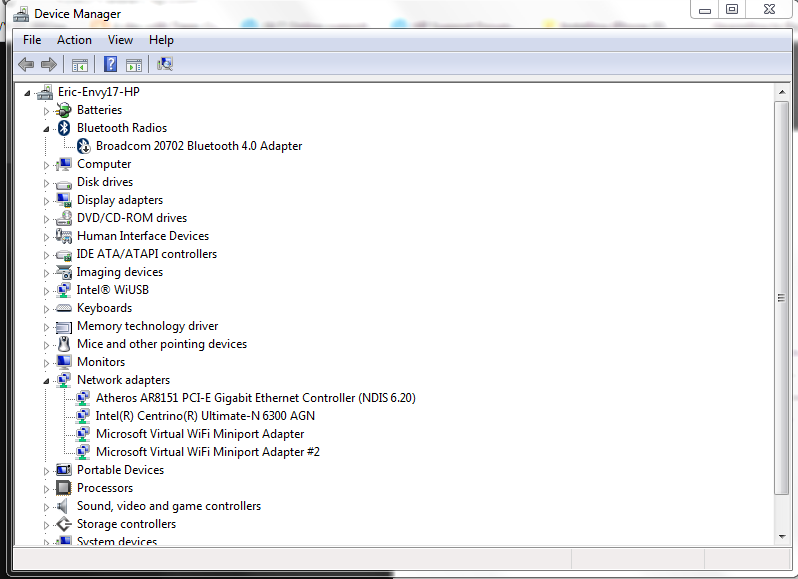
Task: Click the Mice and pointing devices icon
Action: click(x=64, y=344)
